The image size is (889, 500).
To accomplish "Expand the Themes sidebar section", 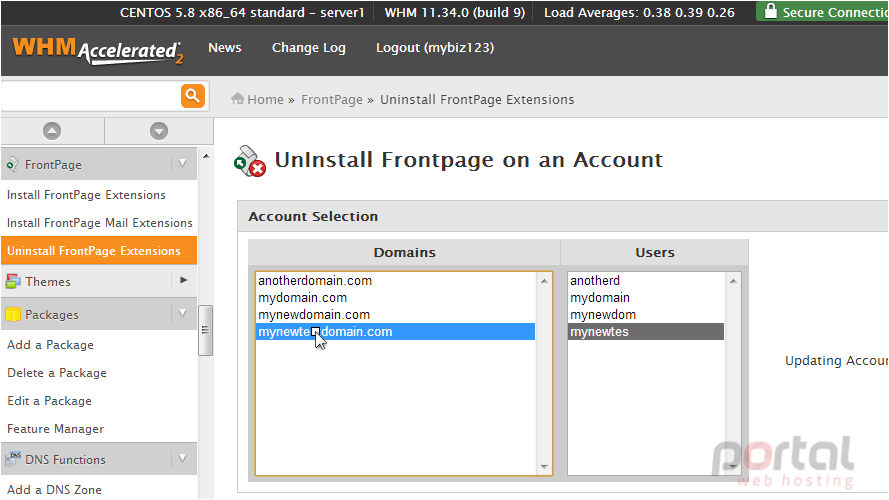I will coord(183,280).
